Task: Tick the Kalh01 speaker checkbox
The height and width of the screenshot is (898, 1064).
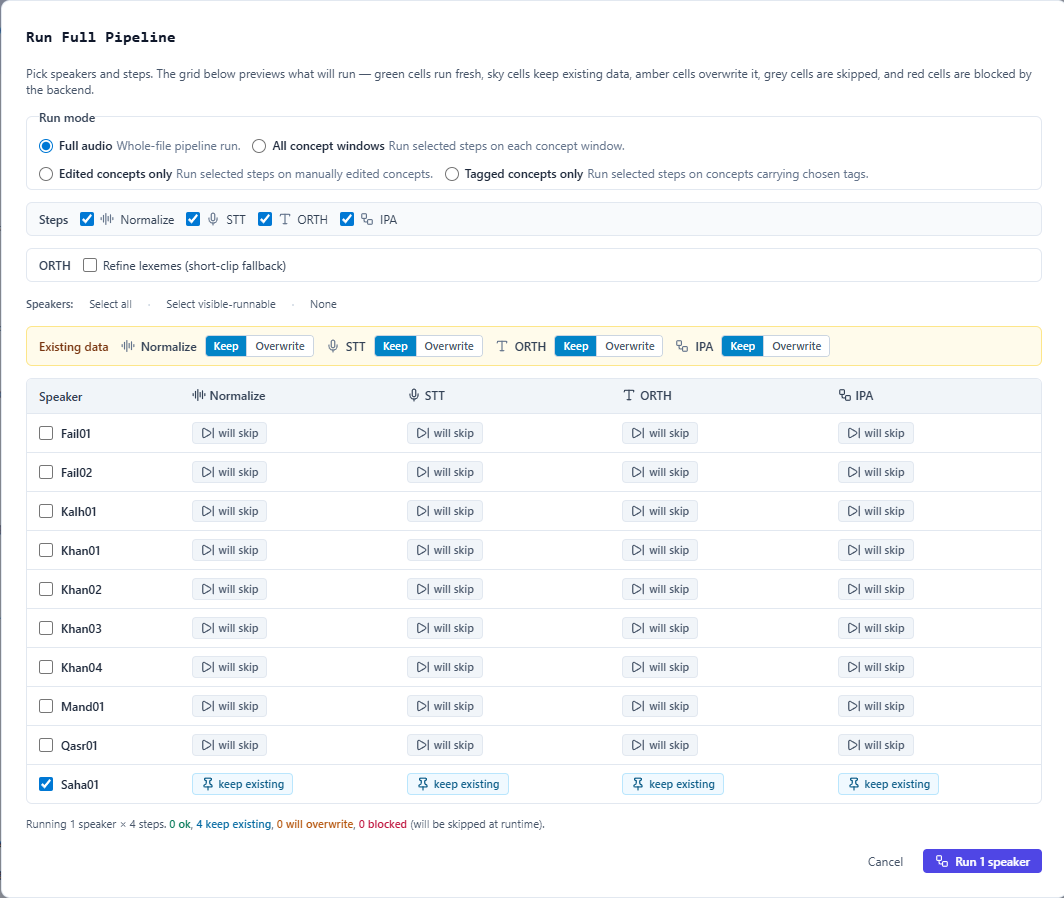Action: click(46, 511)
